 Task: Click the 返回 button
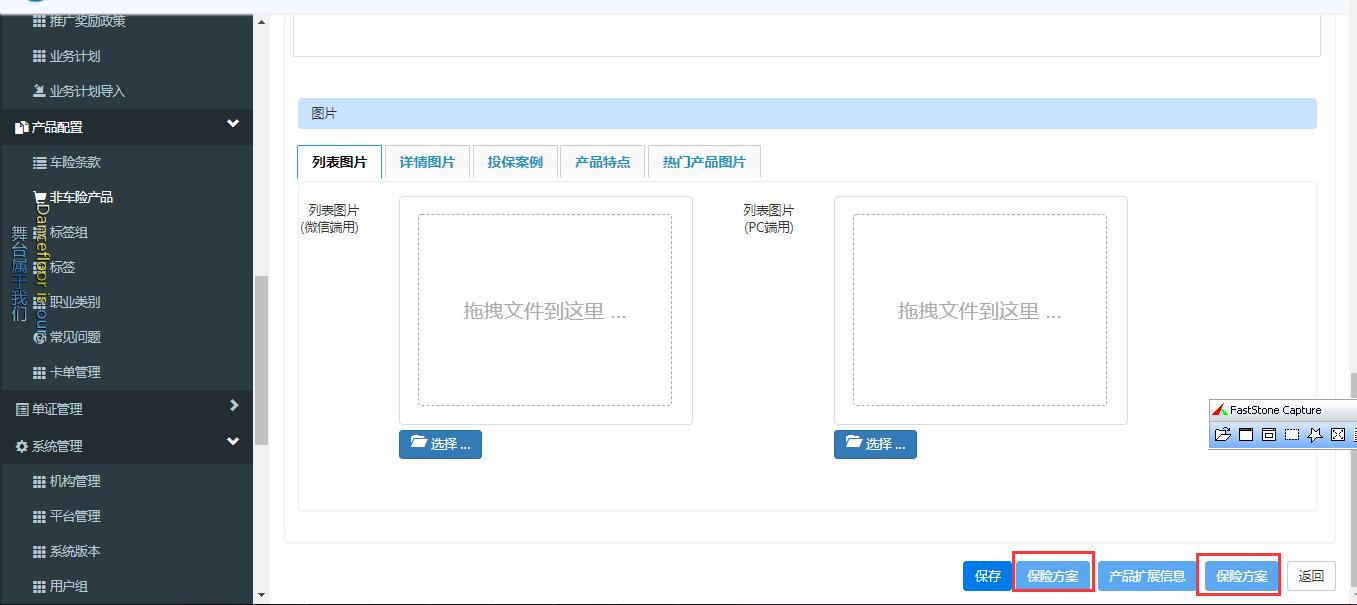1311,576
